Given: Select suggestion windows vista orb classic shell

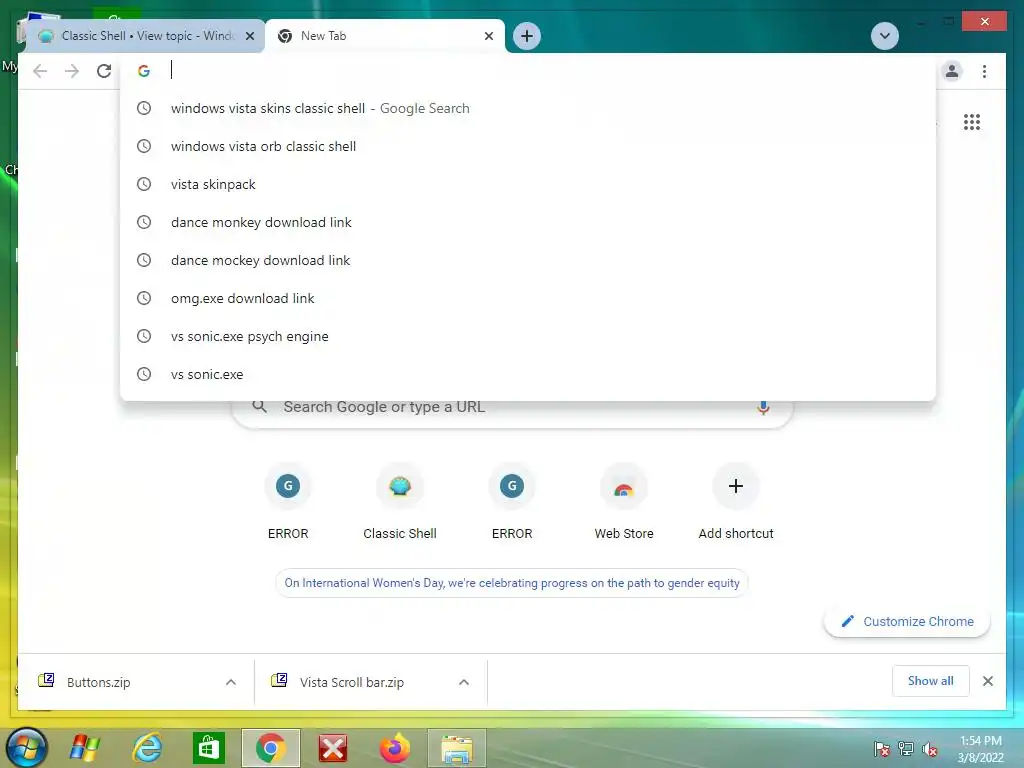Looking at the screenshot, I should [x=528, y=146].
